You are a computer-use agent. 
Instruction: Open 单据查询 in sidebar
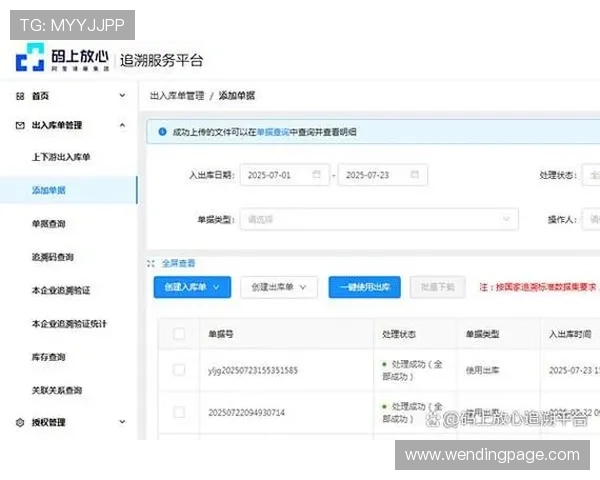point(49,224)
